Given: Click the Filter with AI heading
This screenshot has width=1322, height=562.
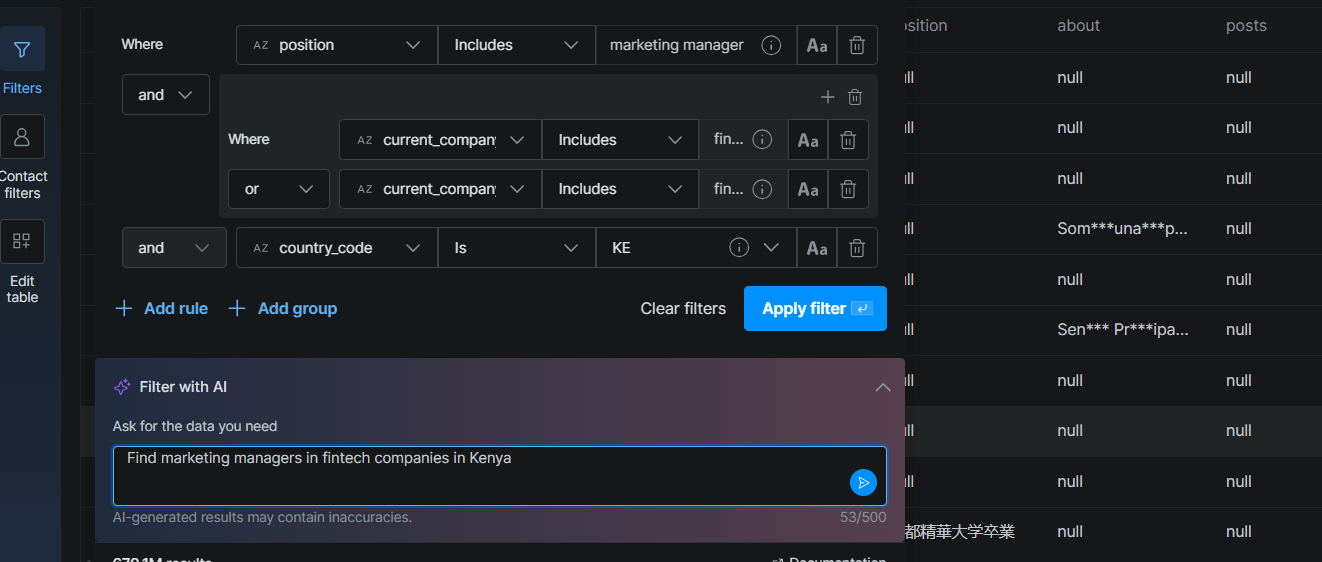Looking at the screenshot, I should [x=183, y=387].
